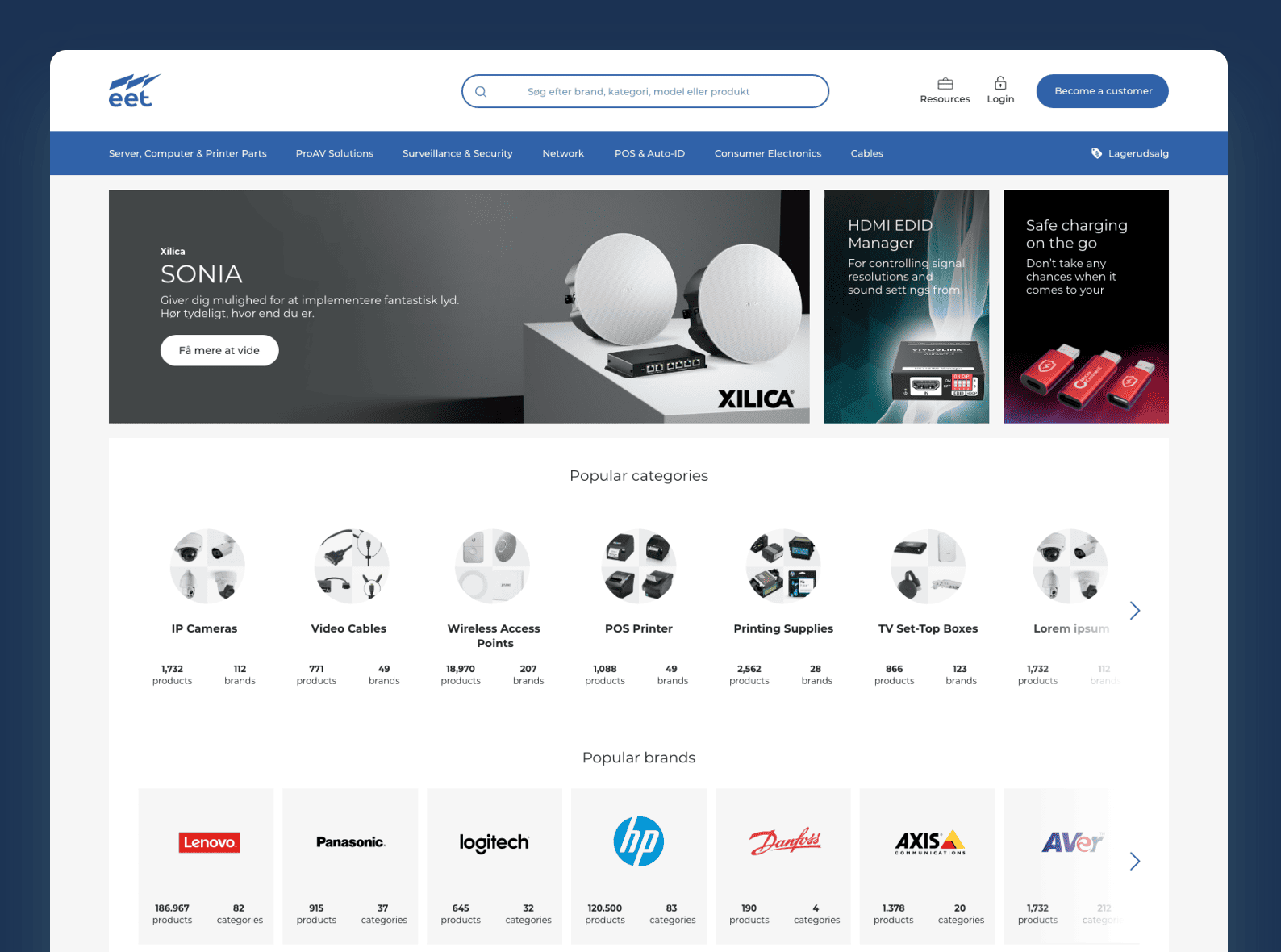Image resolution: width=1281 pixels, height=952 pixels.
Task: Select the Lenovo brand logo
Action: point(209,842)
